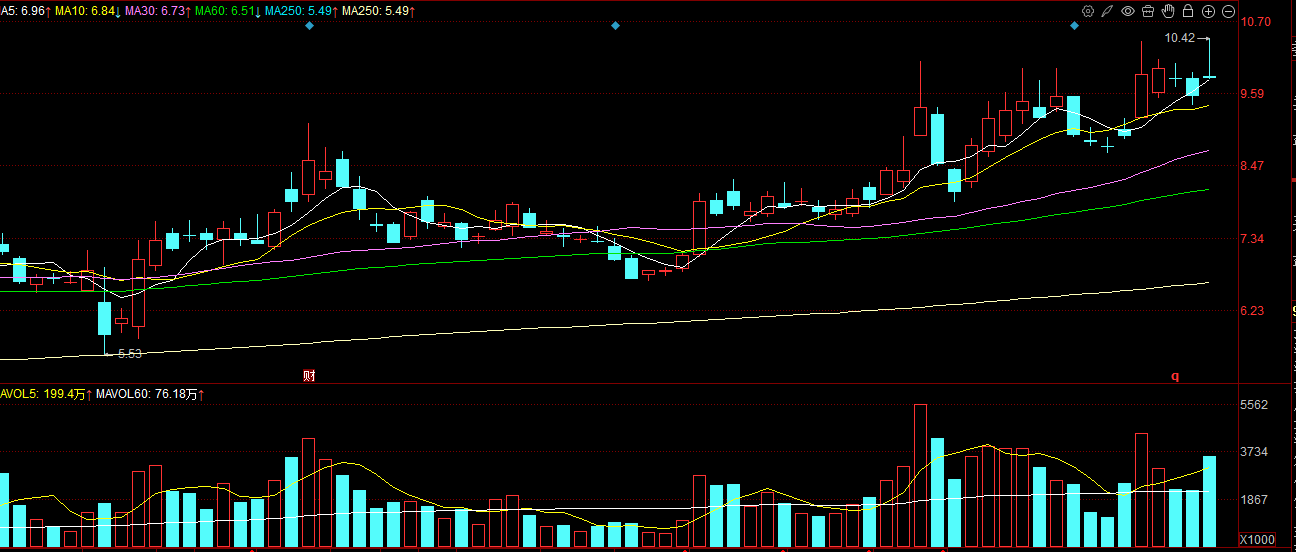This screenshot has height=552, width=1296.
Task: Click the tallest red volume bar
Action: pos(920,476)
